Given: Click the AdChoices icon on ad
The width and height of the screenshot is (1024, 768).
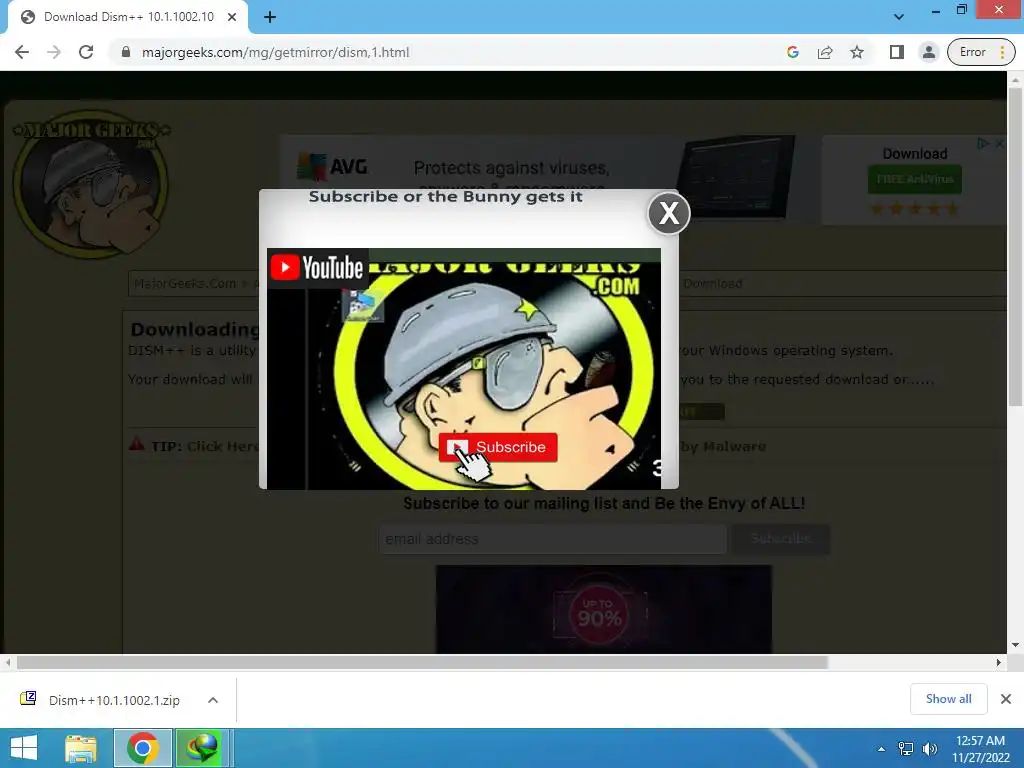Looking at the screenshot, I should coord(982,143).
